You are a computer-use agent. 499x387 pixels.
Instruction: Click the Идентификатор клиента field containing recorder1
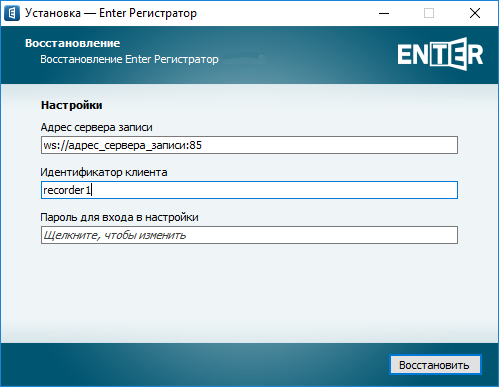pyautogui.click(x=249, y=190)
